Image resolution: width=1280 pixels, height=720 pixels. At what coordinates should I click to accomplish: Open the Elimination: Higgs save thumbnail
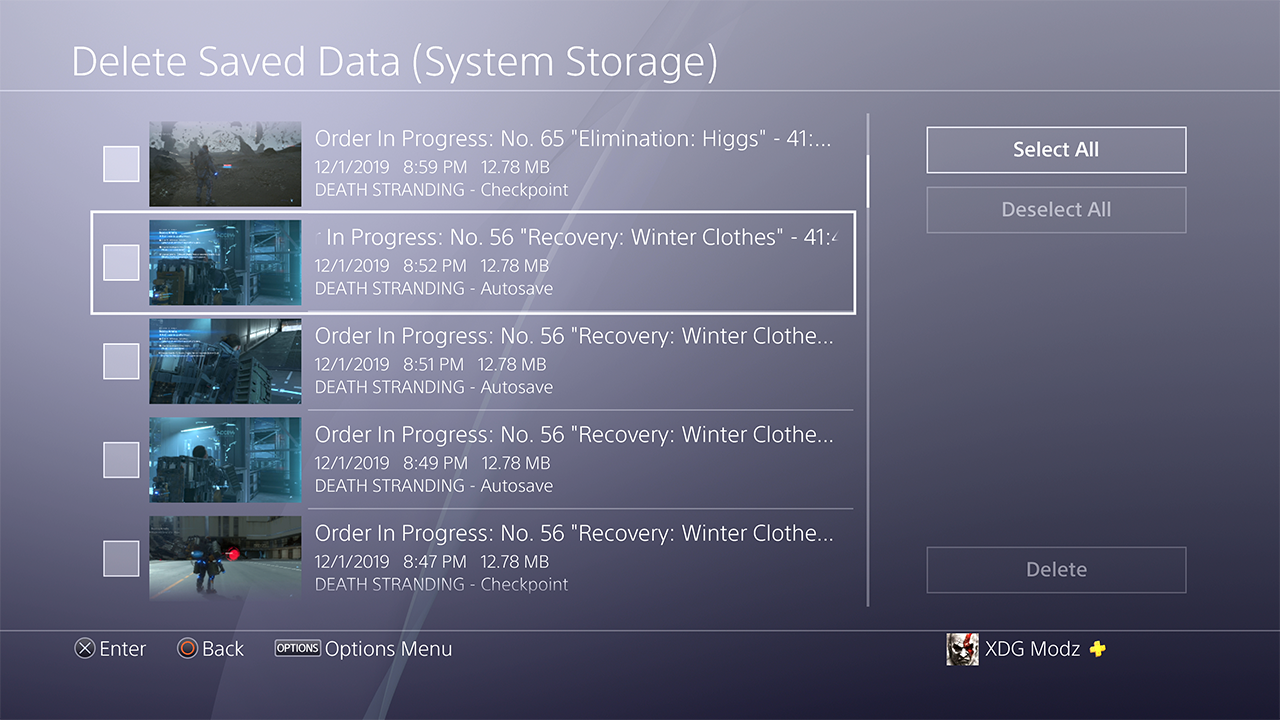click(225, 164)
